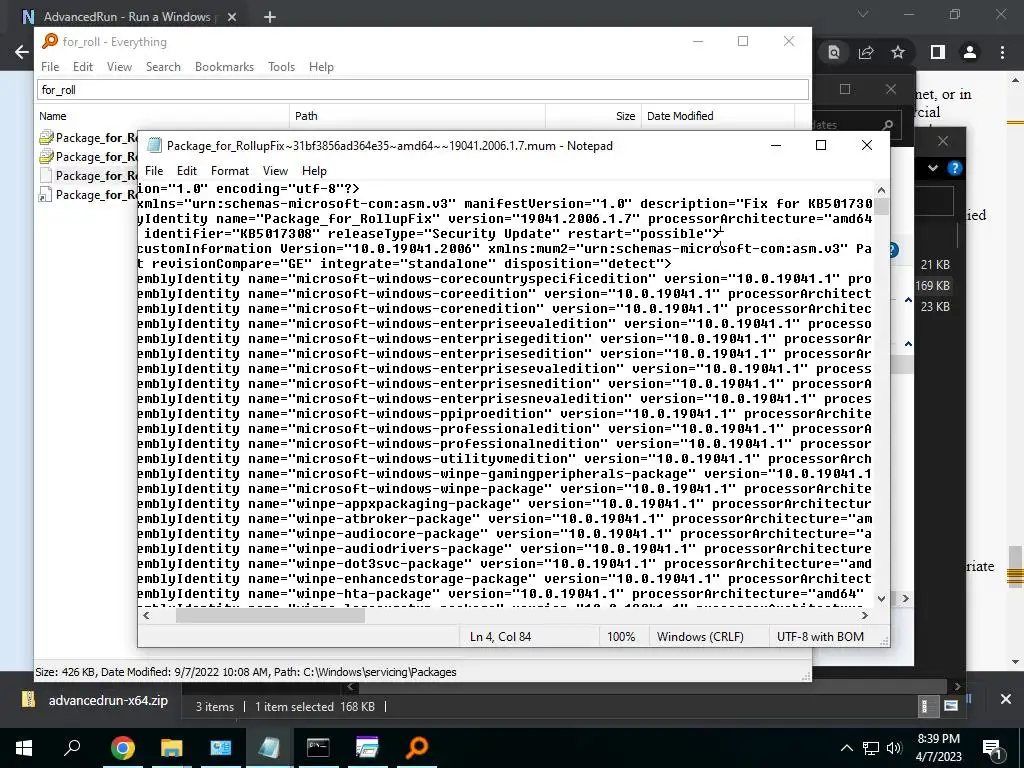The width and height of the screenshot is (1024, 768).
Task: Click the 100% zoom status indicator
Action: point(620,636)
